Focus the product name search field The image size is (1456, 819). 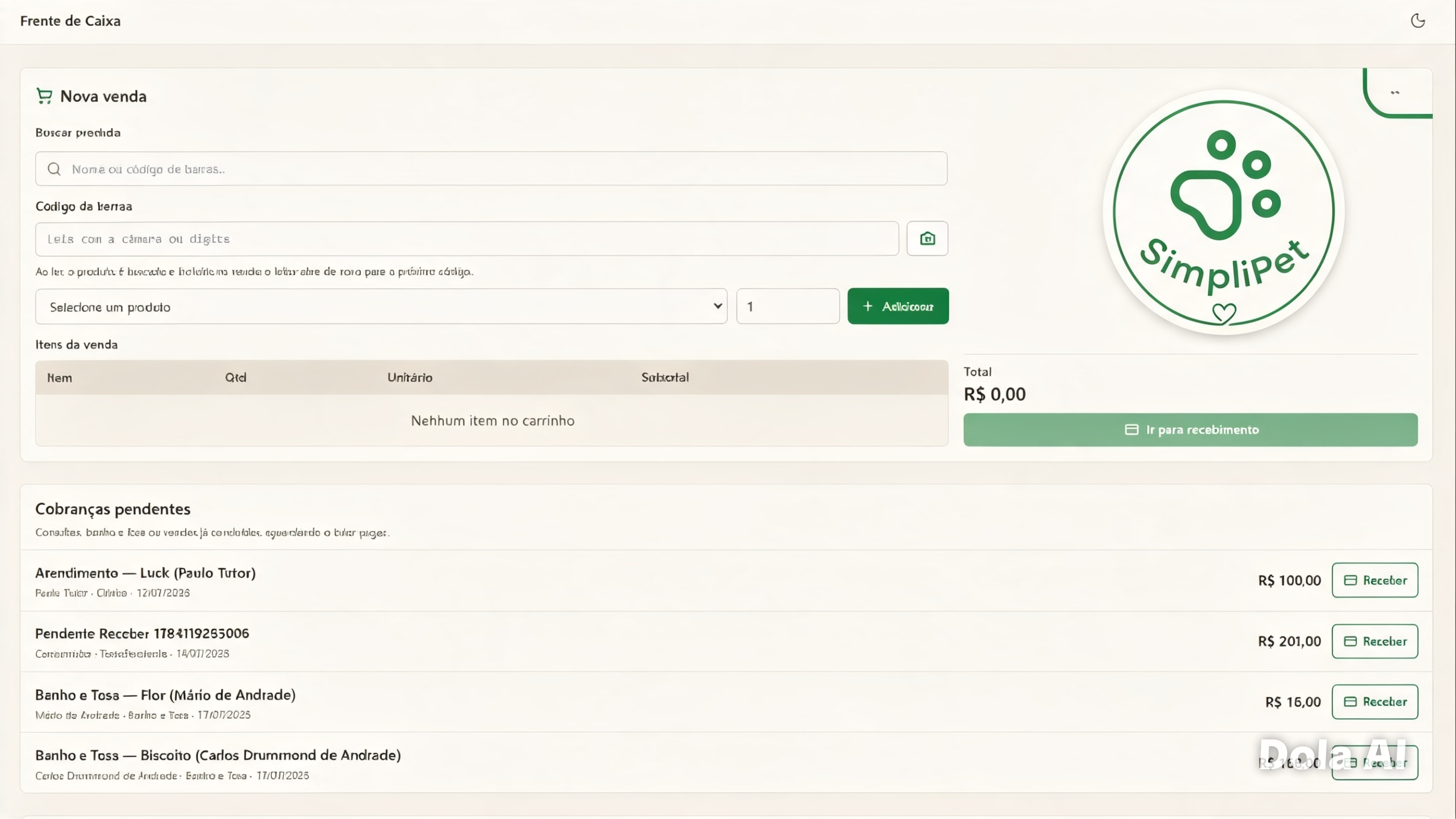(x=491, y=169)
